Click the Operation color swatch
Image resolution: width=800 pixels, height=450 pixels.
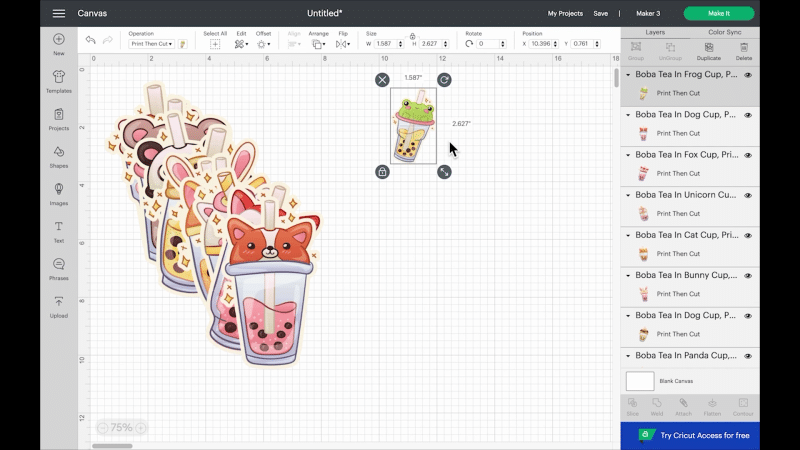click(182, 44)
